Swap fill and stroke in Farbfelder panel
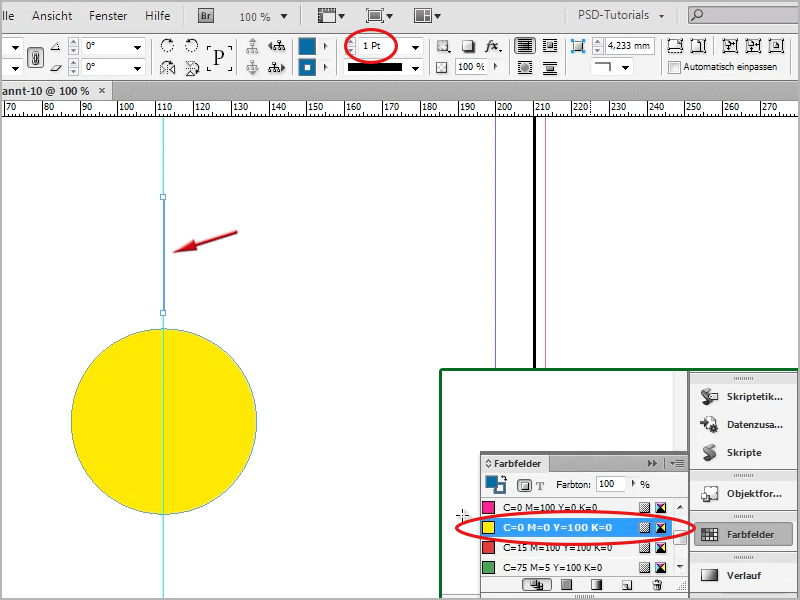Viewport: 800px width, 600px height. [504, 479]
